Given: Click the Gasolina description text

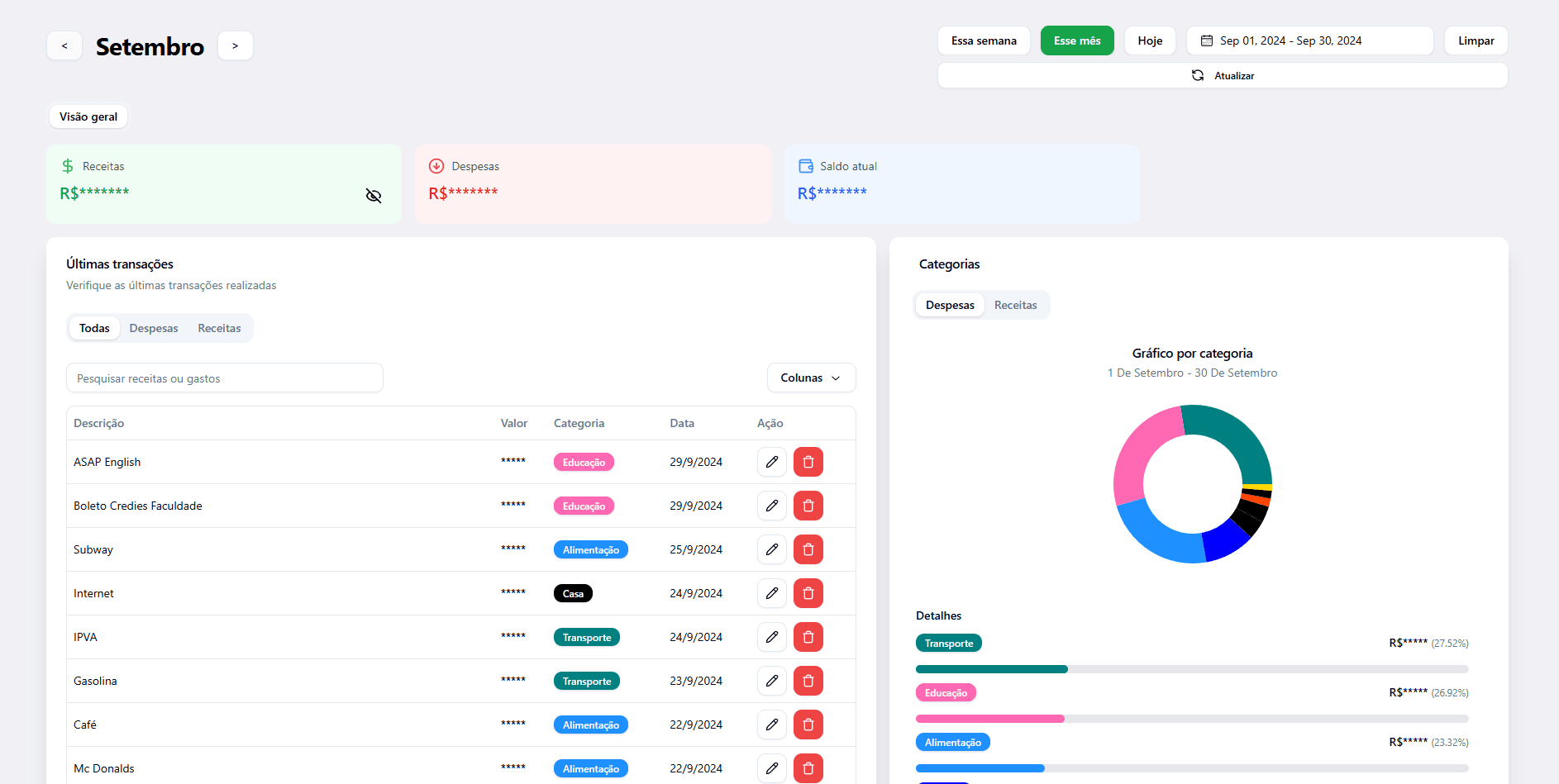Looking at the screenshot, I should tap(95, 681).
